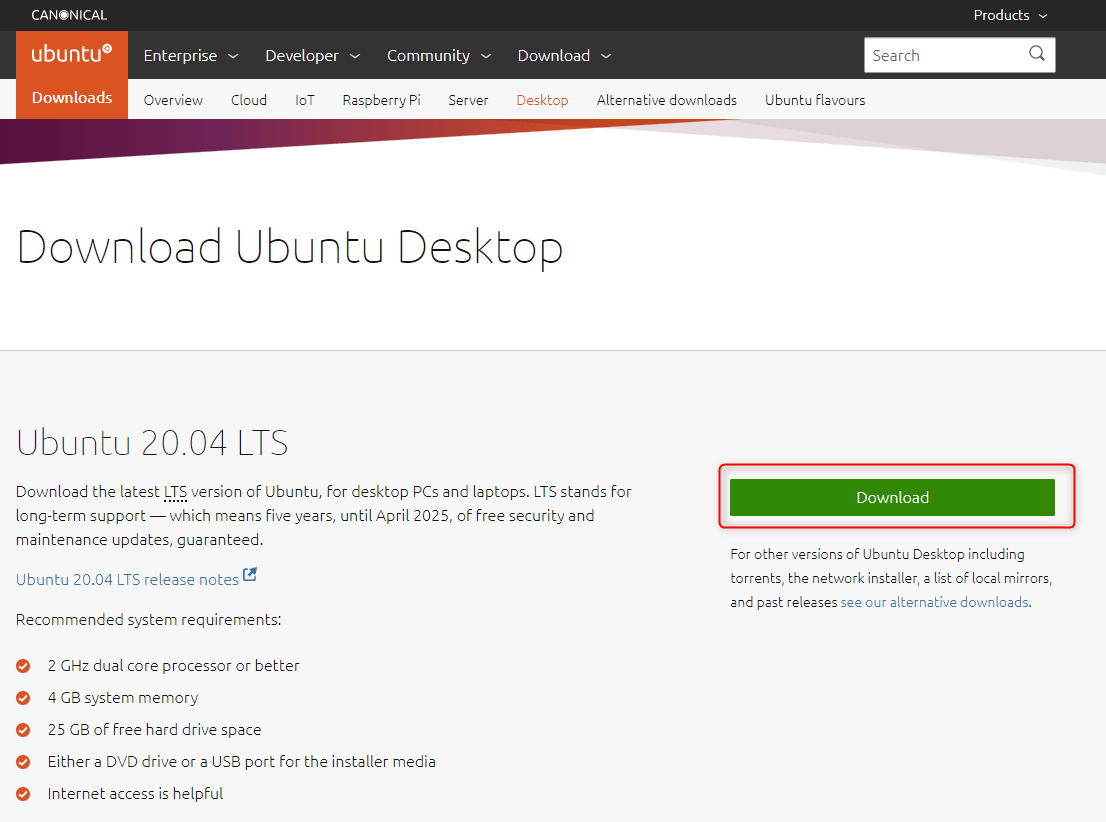Image resolution: width=1106 pixels, height=822 pixels.
Task: Select the Raspberry Pi tab
Action: click(381, 100)
